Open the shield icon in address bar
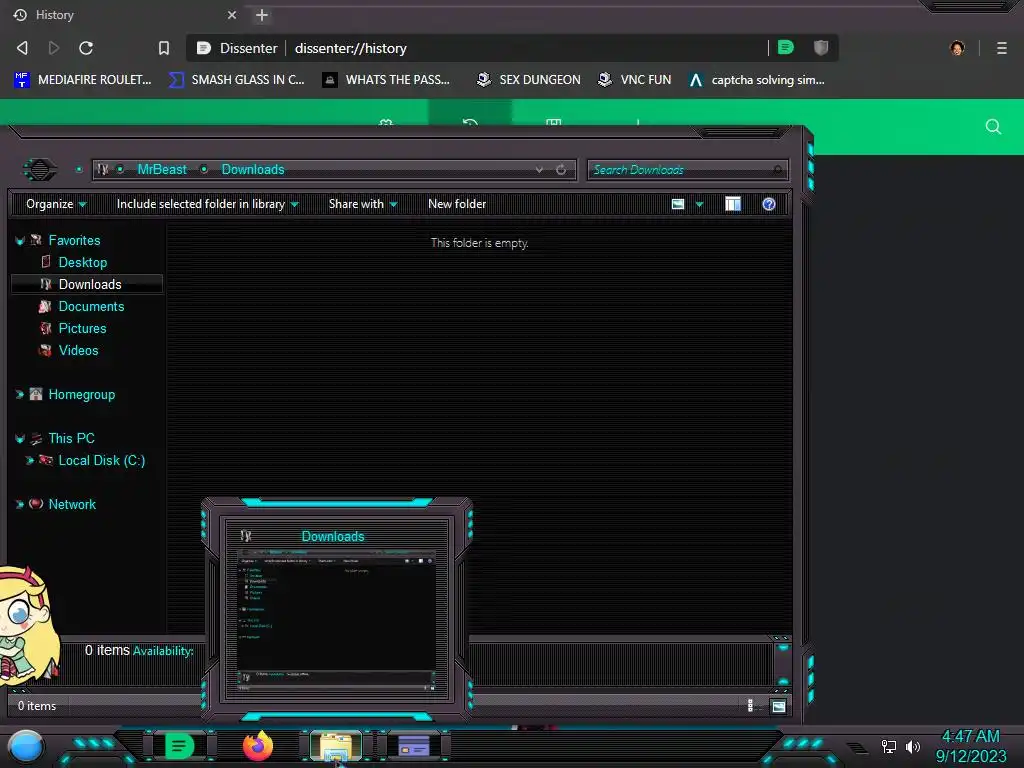Screen dimensions: 1024x768 tap(821, 47)
